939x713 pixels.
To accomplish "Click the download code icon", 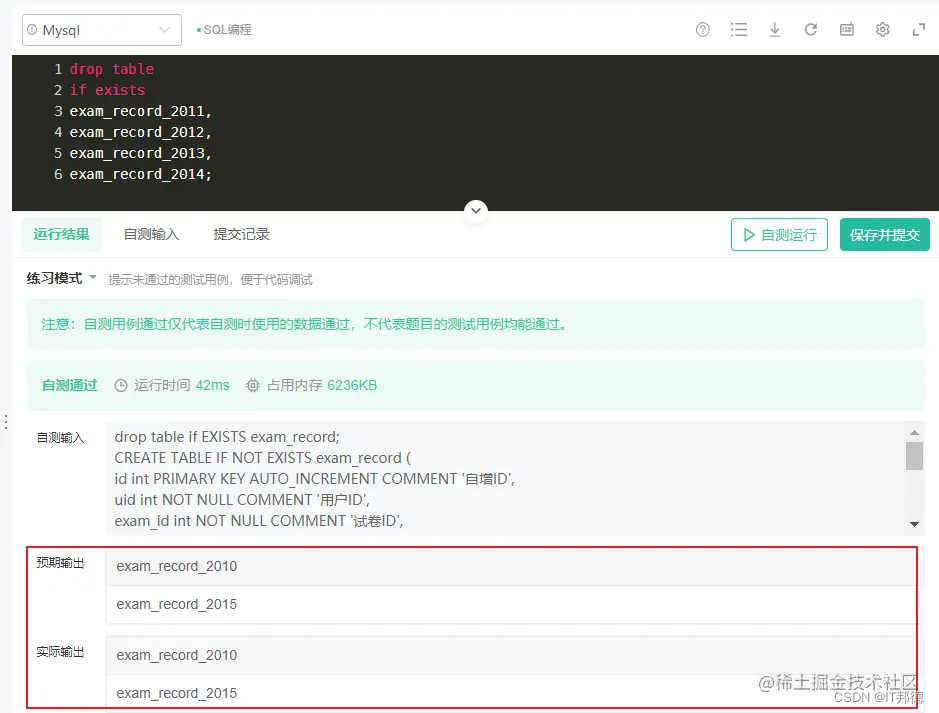I will 775,29.
